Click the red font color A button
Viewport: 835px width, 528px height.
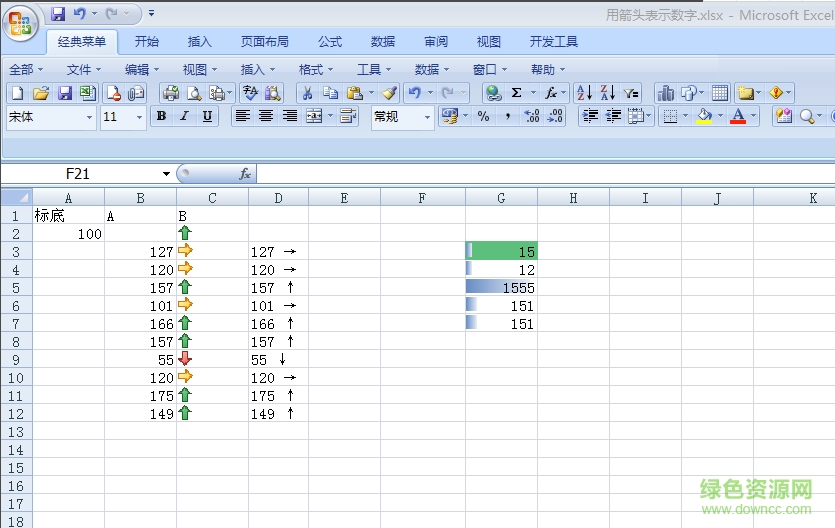pos(738,117)
